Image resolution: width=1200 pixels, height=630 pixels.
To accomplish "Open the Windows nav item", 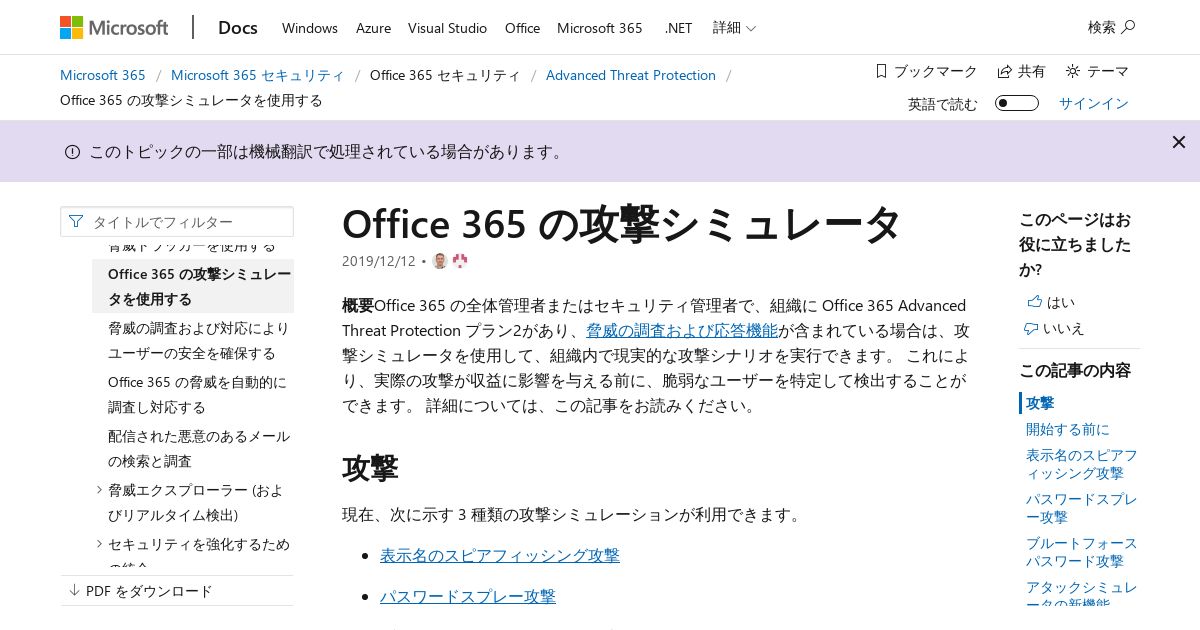I will (310, 28).
